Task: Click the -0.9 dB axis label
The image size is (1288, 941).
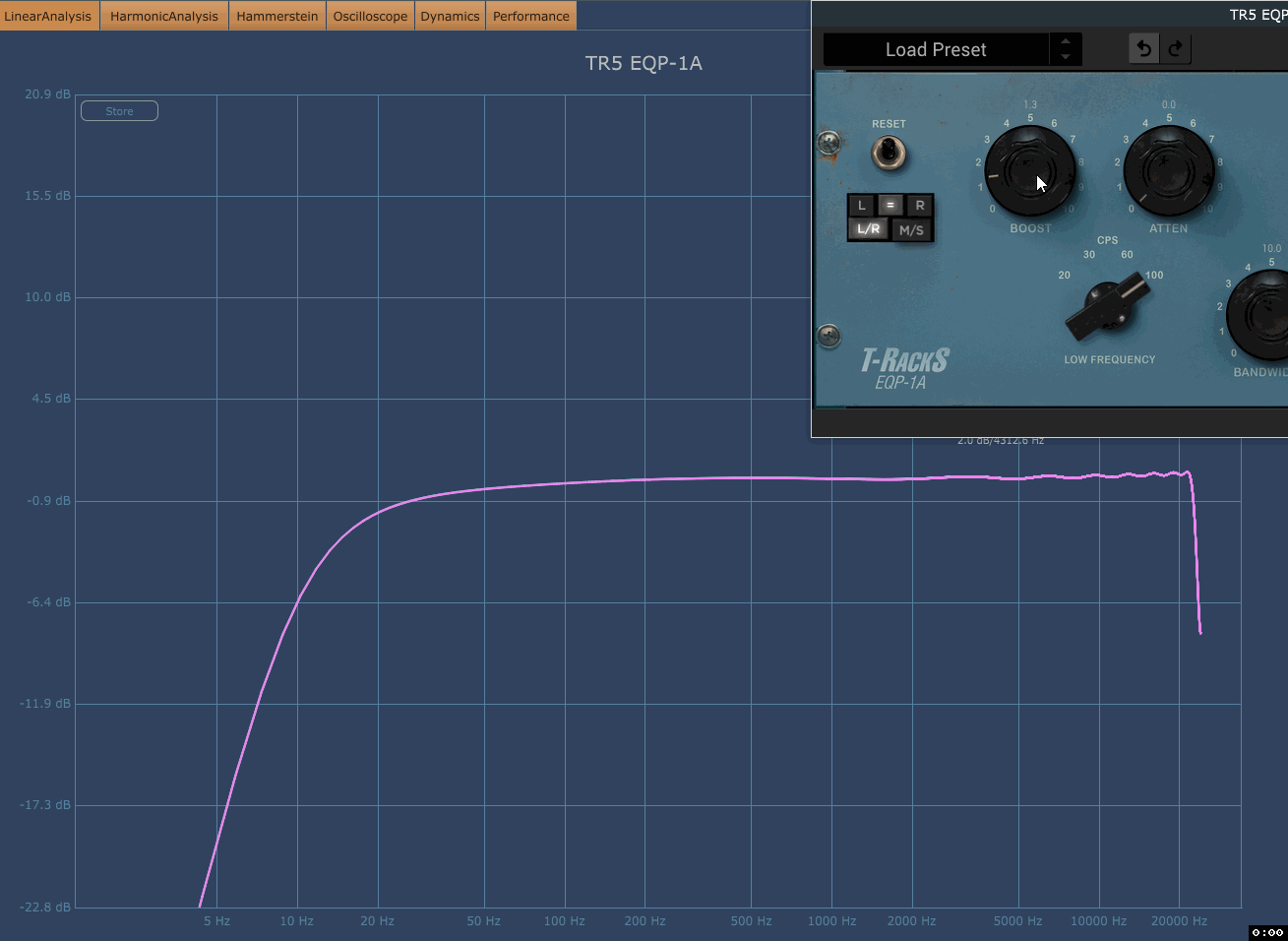Action: point(49,501)
